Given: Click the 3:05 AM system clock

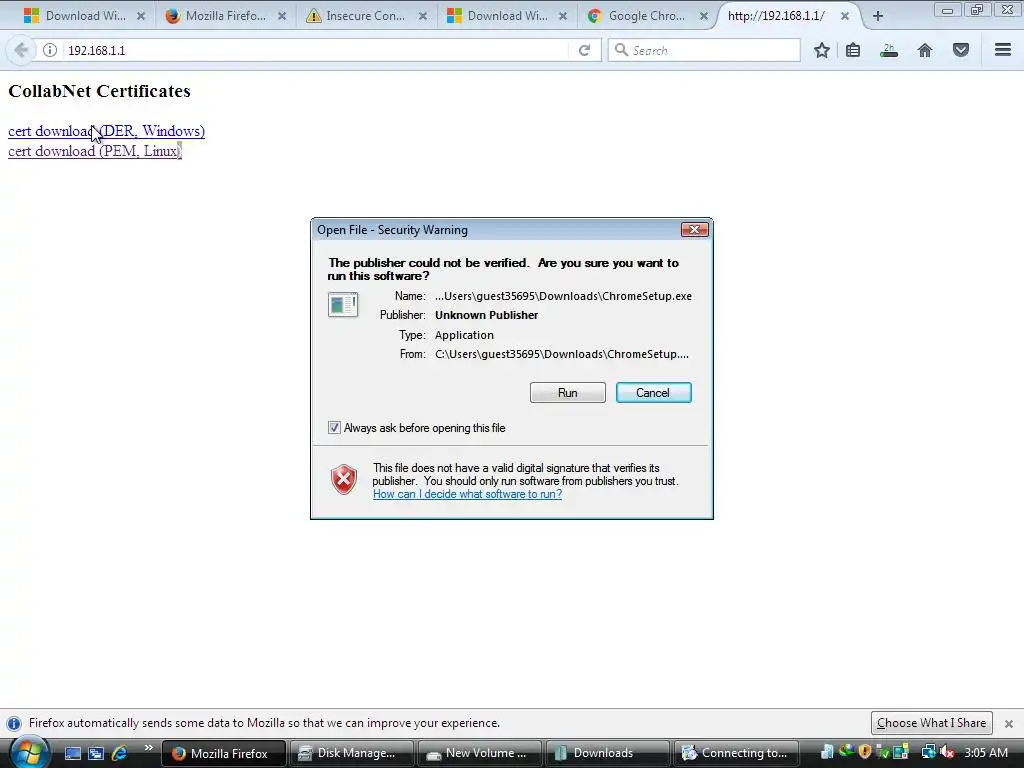Looking at the screenshot, I should (x=985, y=753).
